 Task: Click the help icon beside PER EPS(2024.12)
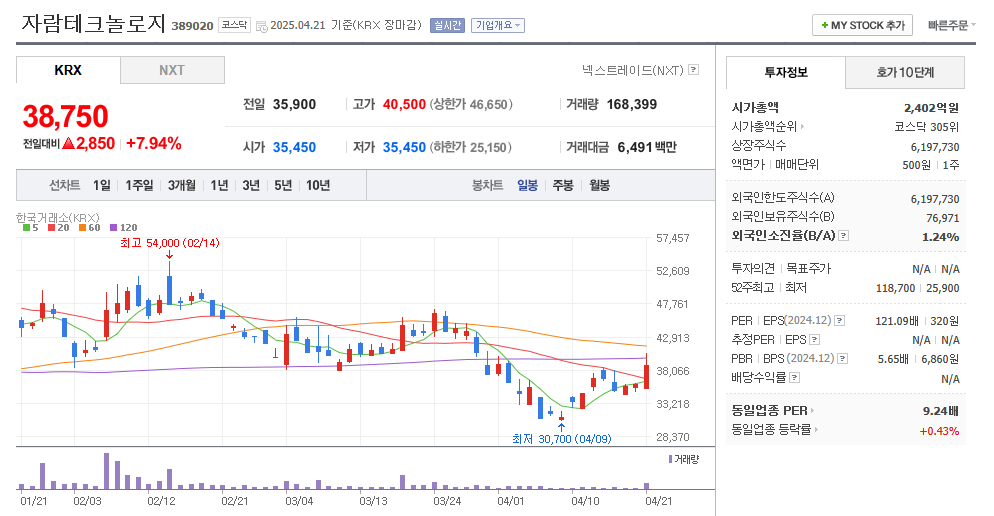[x=839, y=321]
